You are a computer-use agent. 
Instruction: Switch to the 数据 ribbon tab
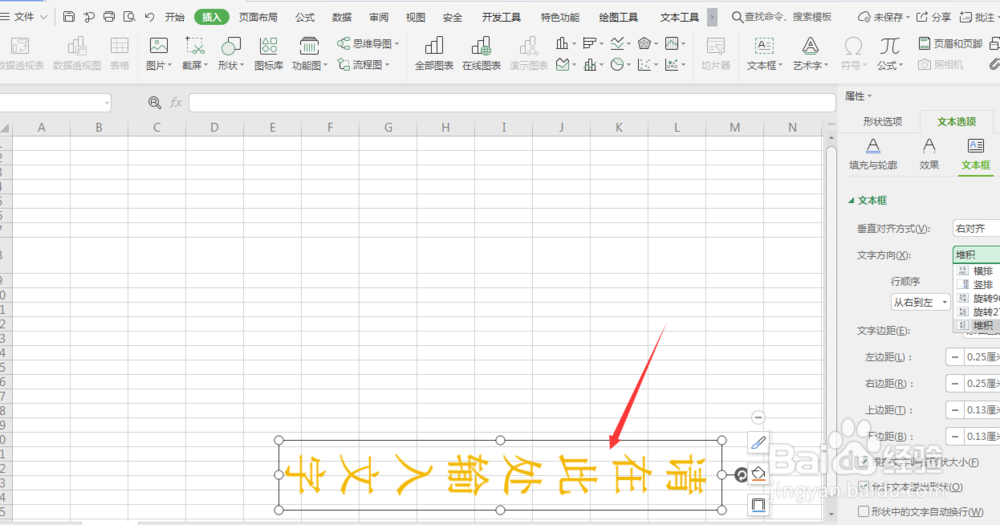tap(341, 17)
